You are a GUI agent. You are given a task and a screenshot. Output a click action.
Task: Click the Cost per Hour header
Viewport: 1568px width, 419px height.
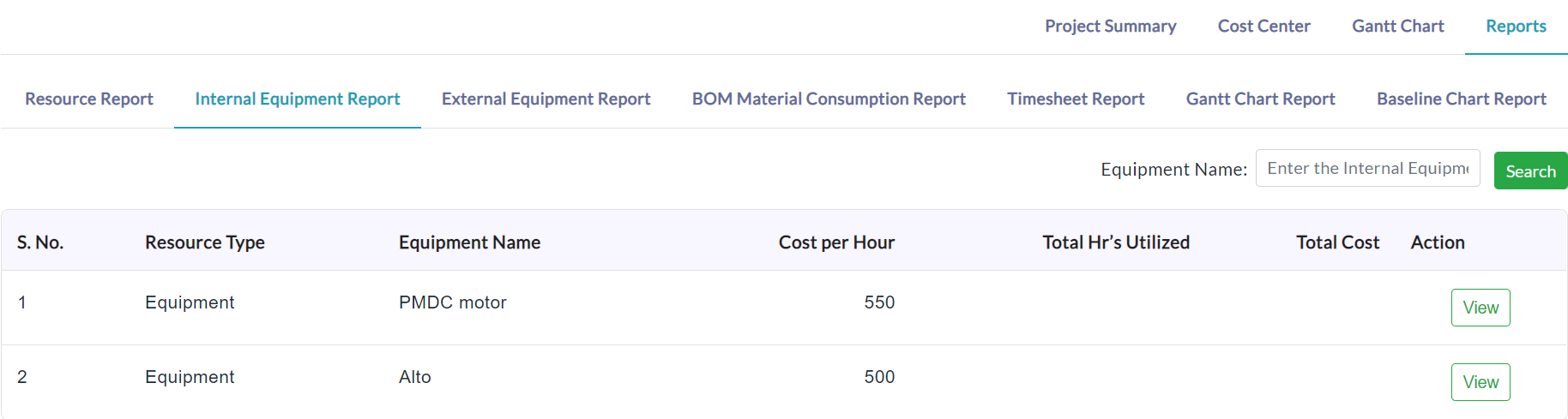(836, 242)
